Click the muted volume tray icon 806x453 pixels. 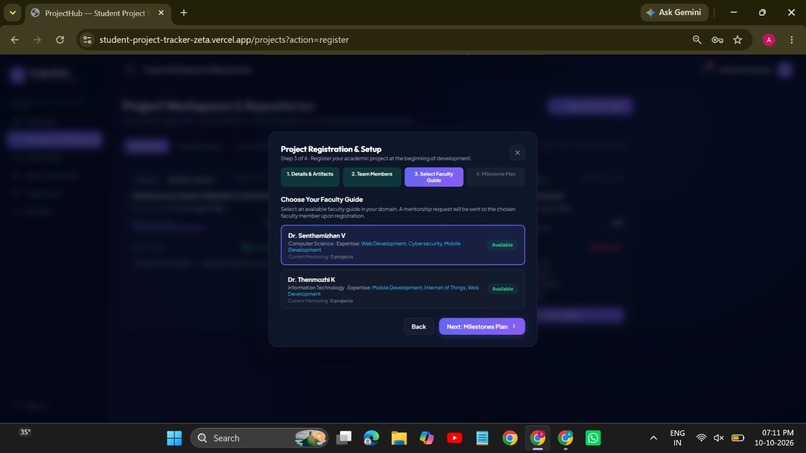click(x=719, y=438)
